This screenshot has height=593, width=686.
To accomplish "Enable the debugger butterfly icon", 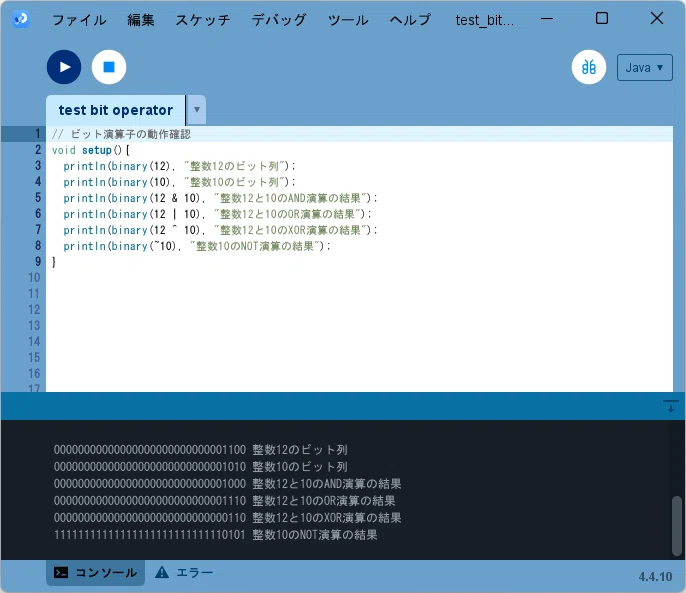I will pos(589,67).
